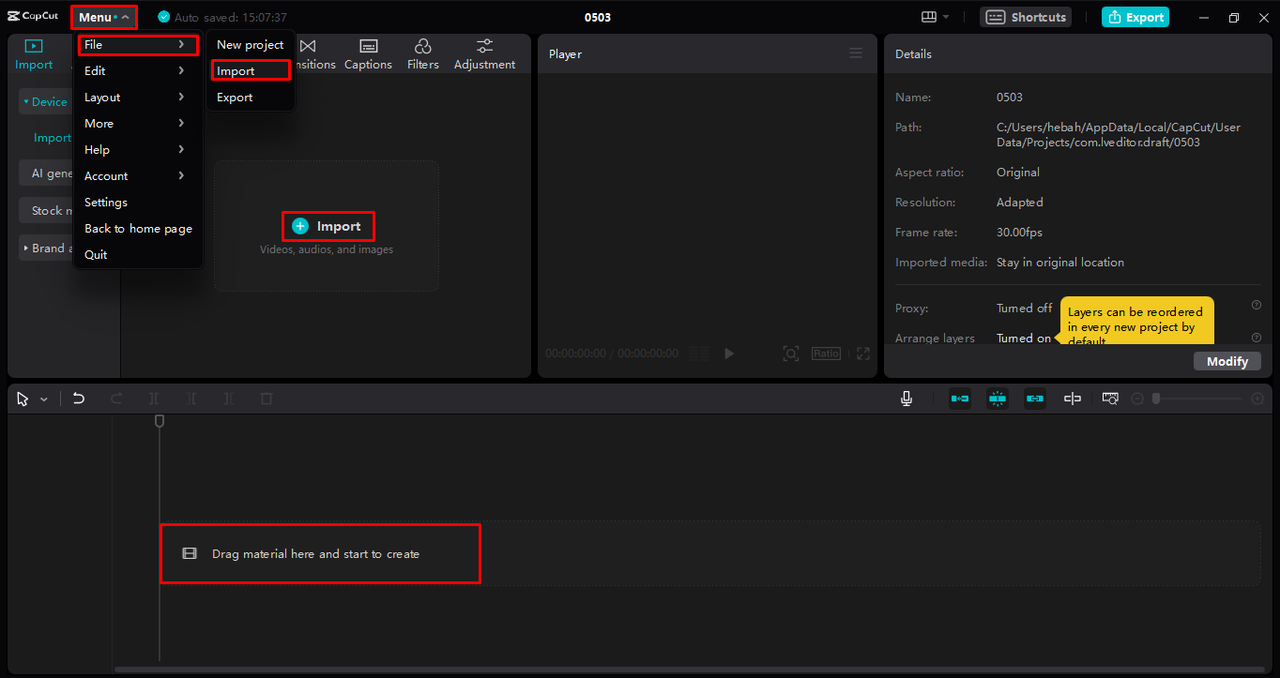Open the Edit submenu
The width and height of the screenshot is (1280, 678).
(138, 71)
